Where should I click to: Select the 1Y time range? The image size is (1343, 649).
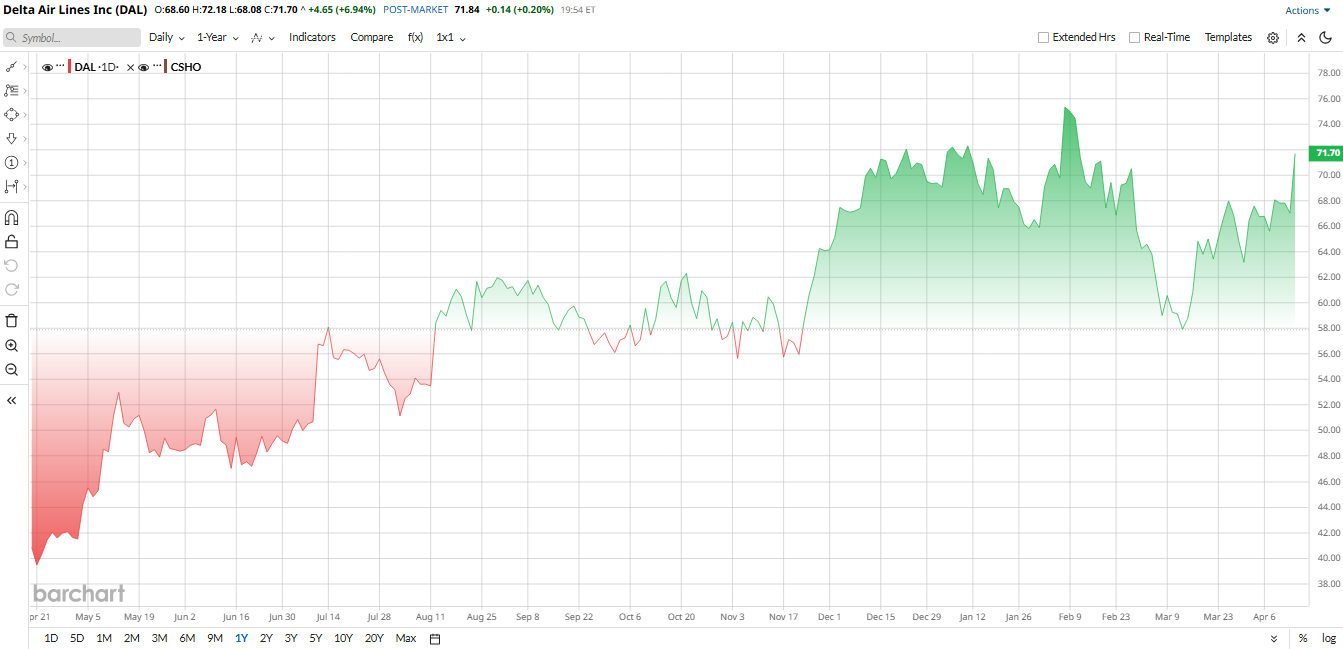tap(241, 638)
